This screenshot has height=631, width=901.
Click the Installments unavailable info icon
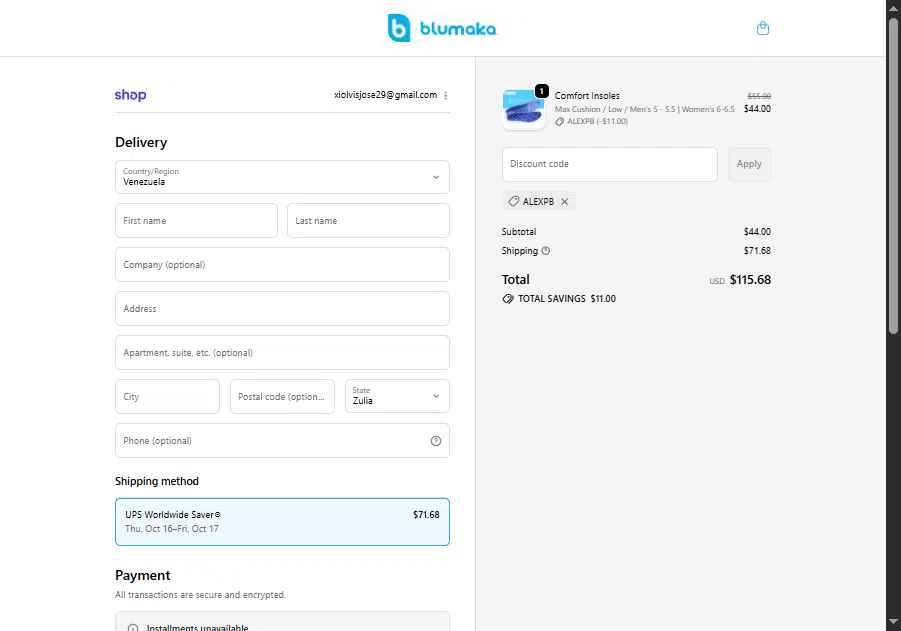coord(133,628)
